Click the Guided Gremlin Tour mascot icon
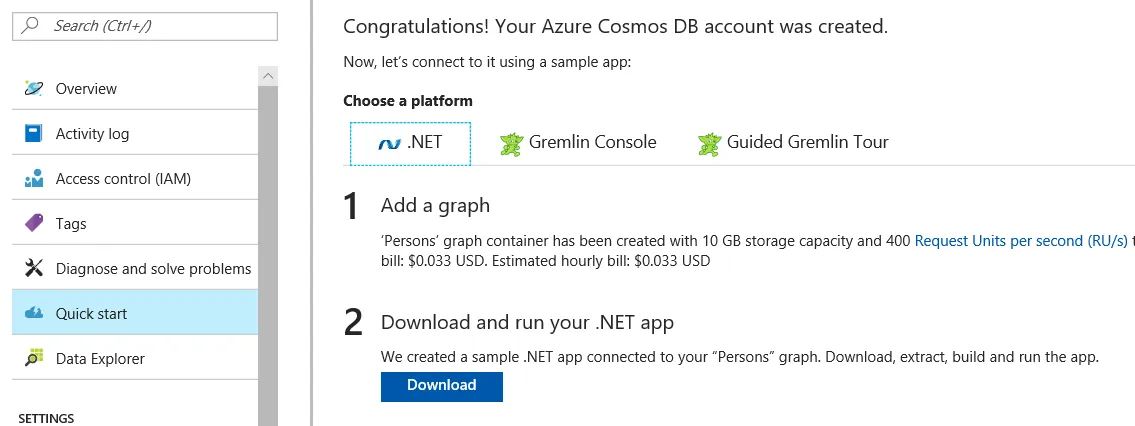Image resolution: width=1135 pixels, height=426 pixels. point(710,143)
